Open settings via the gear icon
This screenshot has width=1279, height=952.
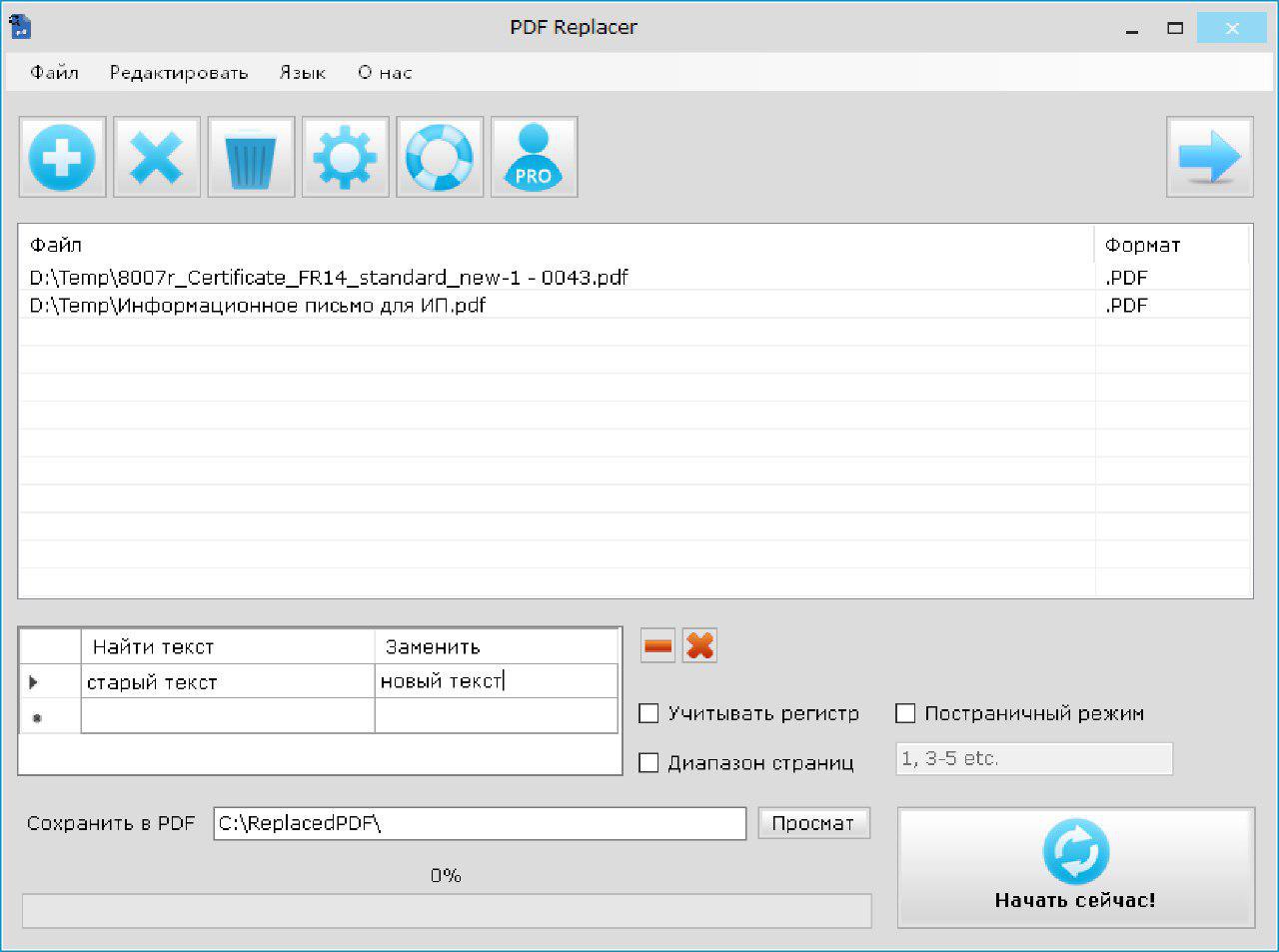(x=345, y=157)
